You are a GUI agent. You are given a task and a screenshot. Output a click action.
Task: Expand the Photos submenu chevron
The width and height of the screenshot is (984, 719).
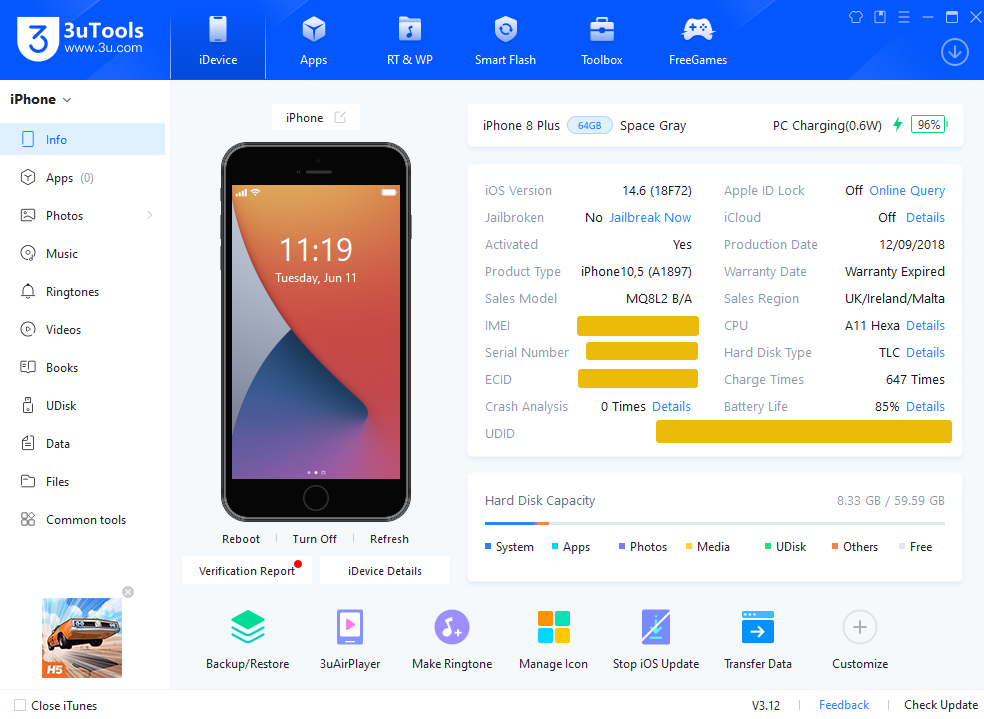(x=150, y=215)
